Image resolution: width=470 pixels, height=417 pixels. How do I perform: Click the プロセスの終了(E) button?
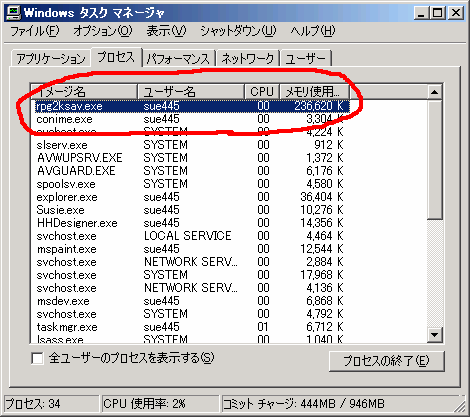point(387,361)
